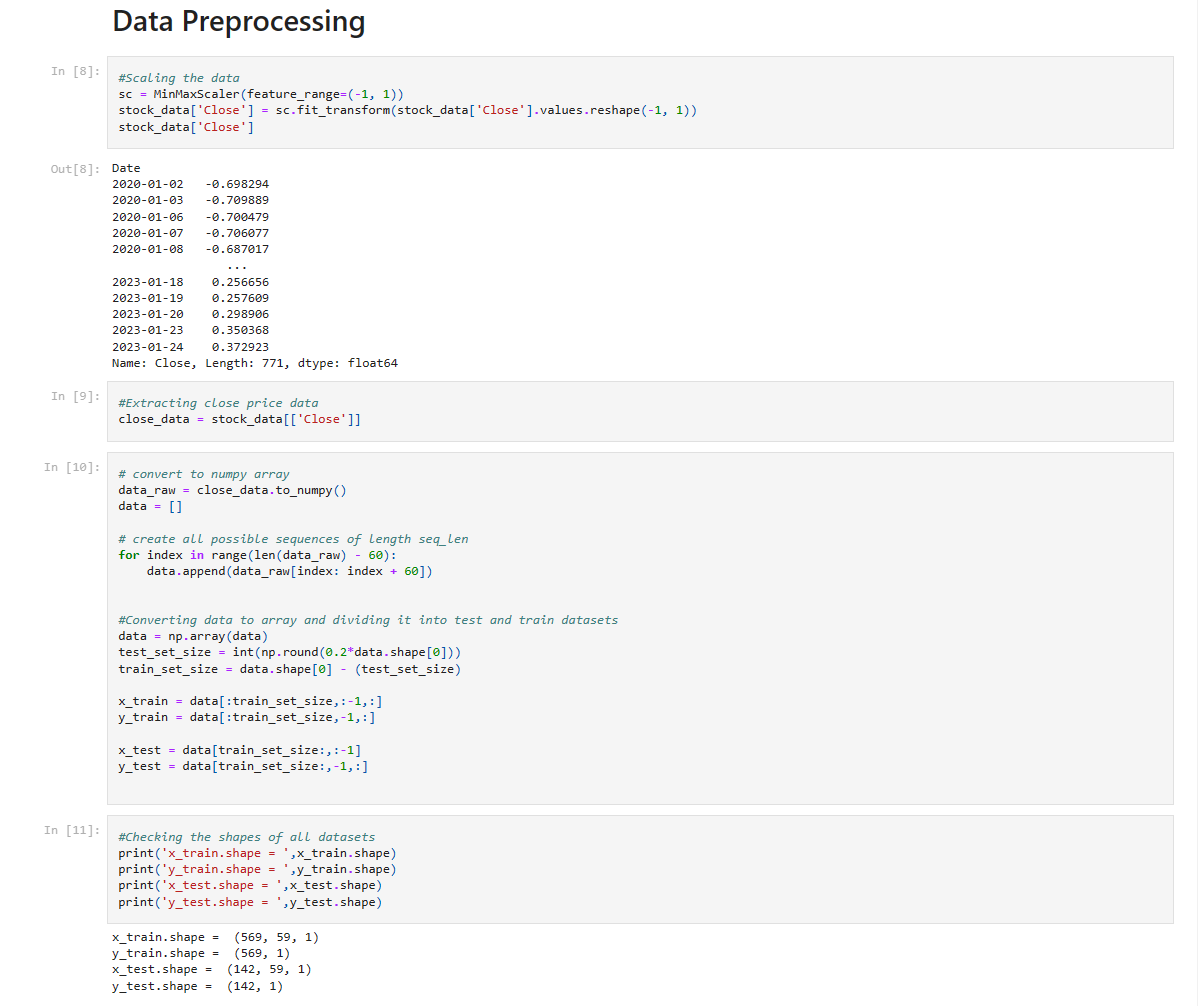Click the truncated ellipsis in the output
1198x1006 pixels.
coord(237,266)
